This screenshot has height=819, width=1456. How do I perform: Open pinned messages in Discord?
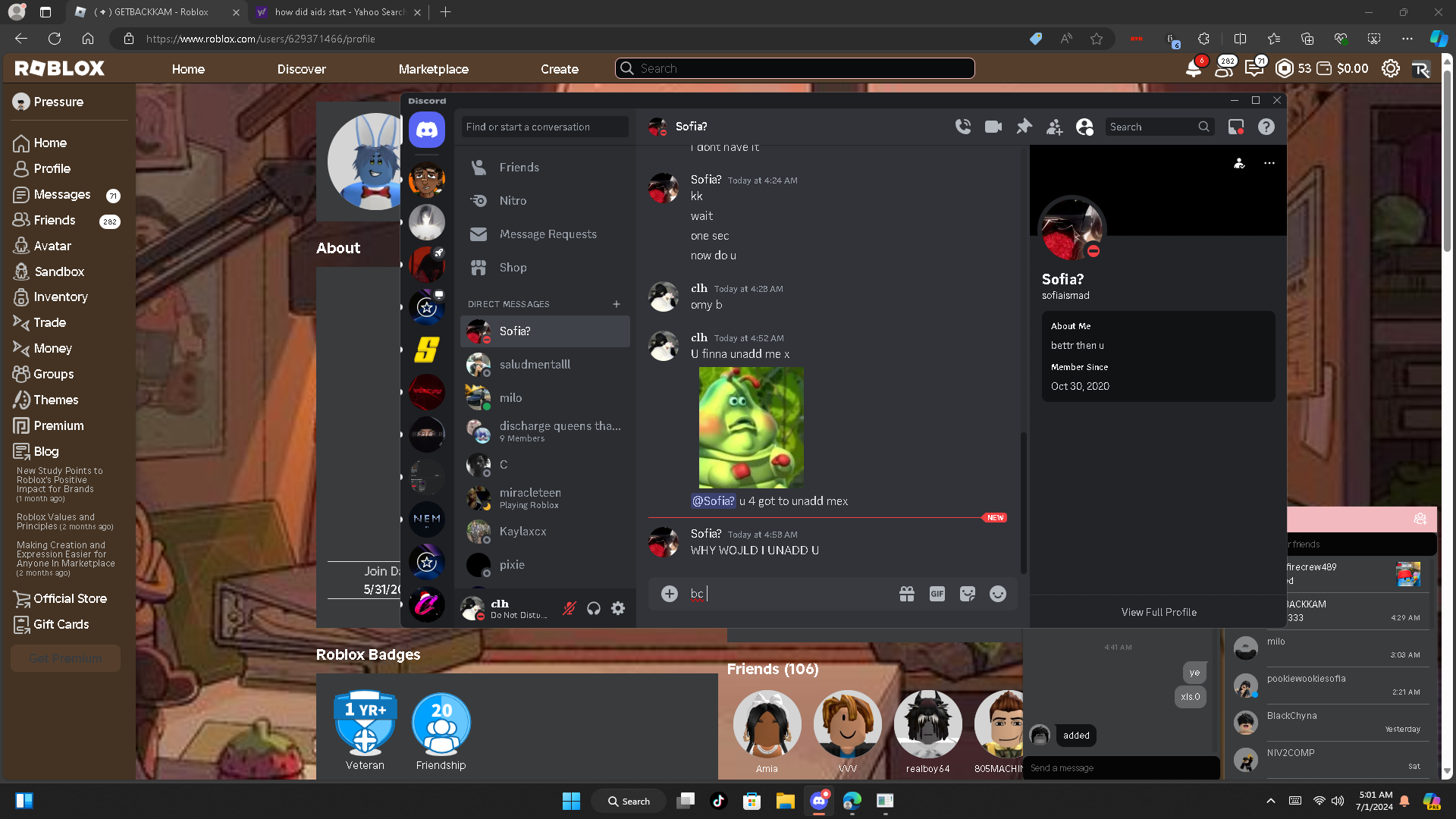(1024, 127)
